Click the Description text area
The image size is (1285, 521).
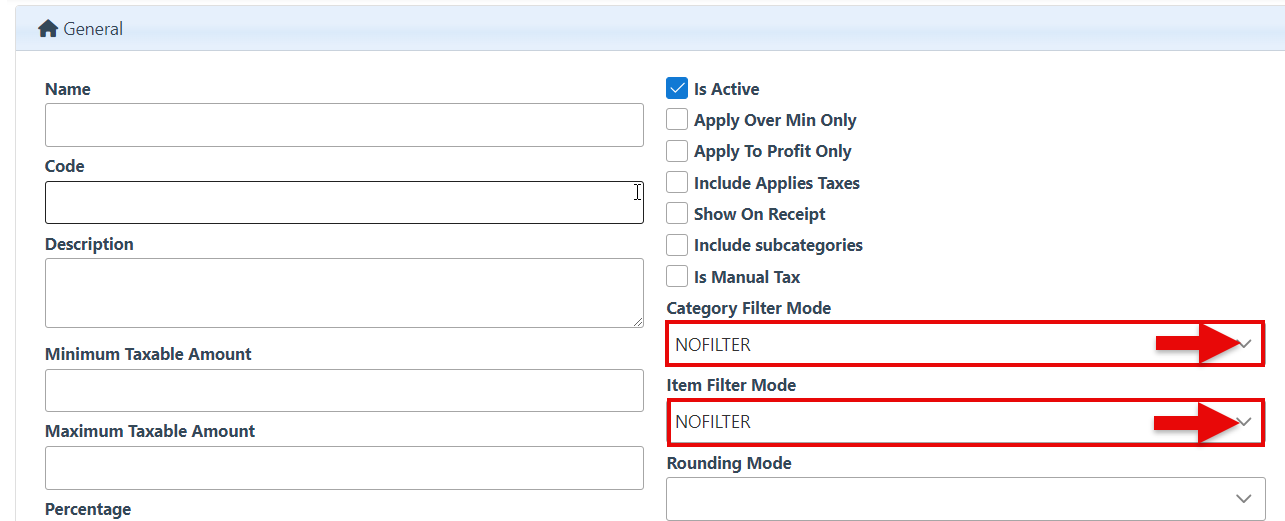(x=344, y=292)
